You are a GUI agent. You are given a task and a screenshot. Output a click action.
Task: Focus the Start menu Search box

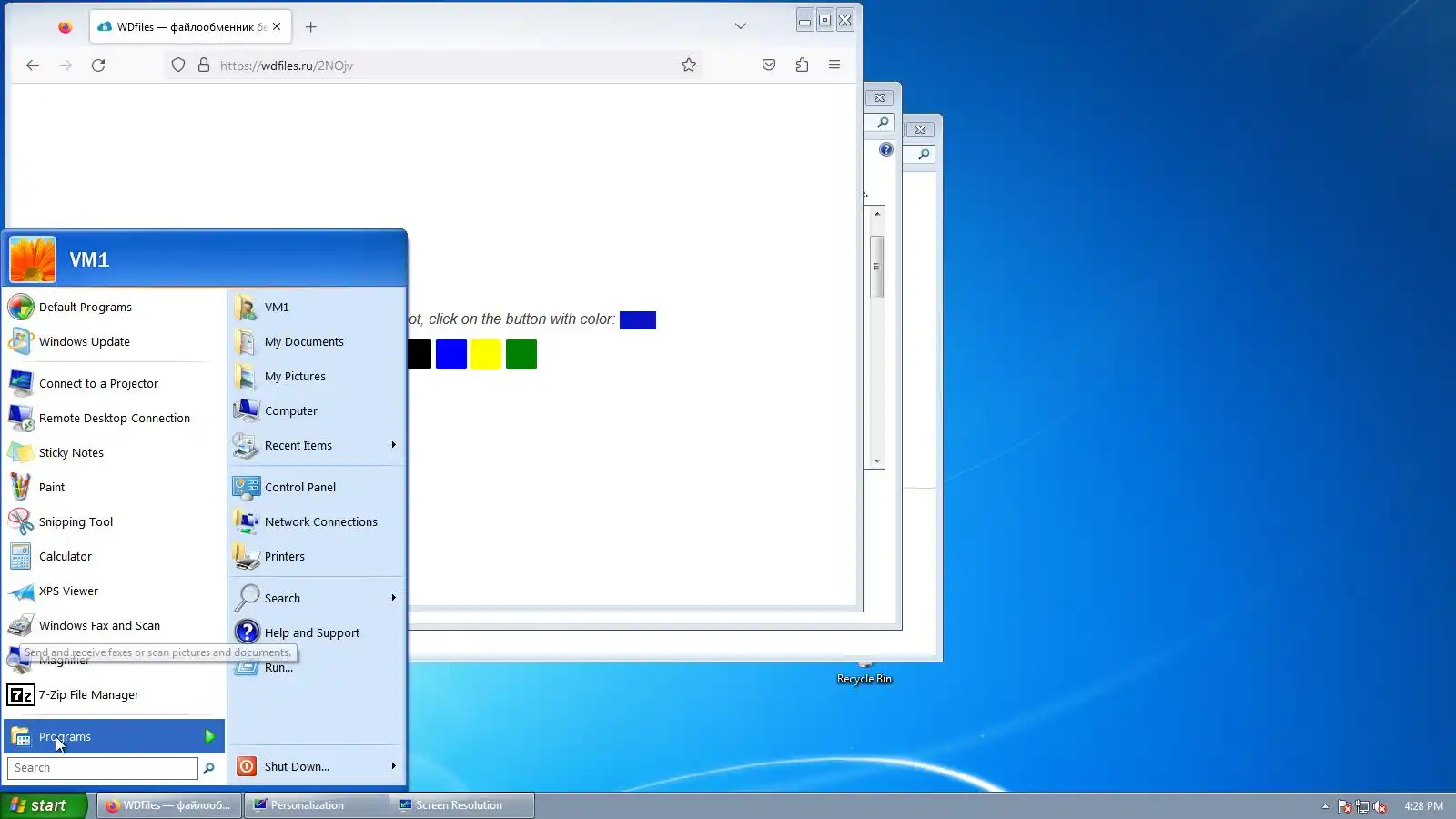point(103,768)
